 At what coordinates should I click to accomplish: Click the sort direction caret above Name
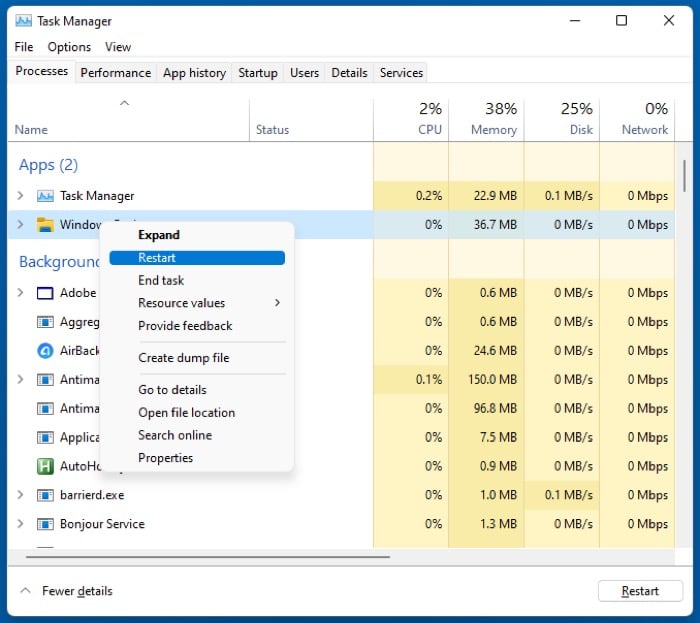click(x=125, y=104)
